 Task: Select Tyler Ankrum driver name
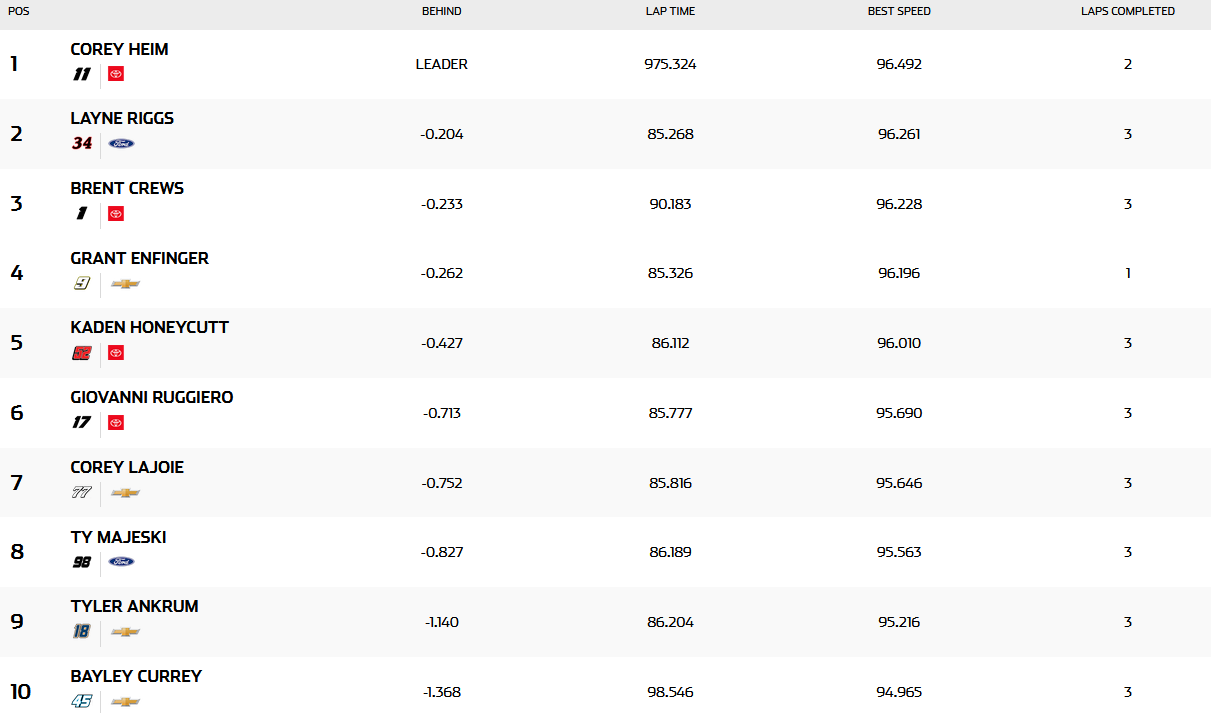(134, 606)
